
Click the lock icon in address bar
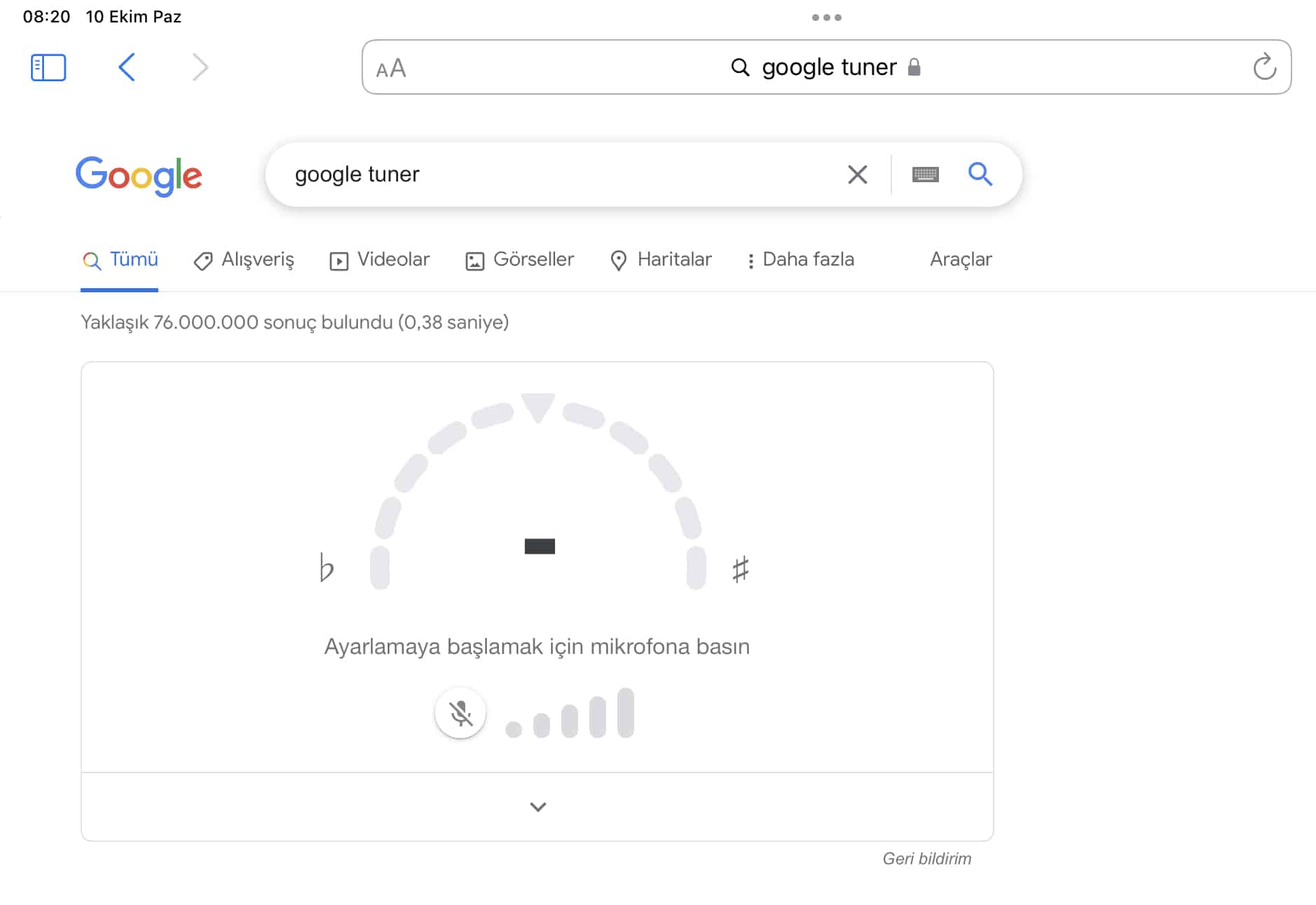(914, 67)
